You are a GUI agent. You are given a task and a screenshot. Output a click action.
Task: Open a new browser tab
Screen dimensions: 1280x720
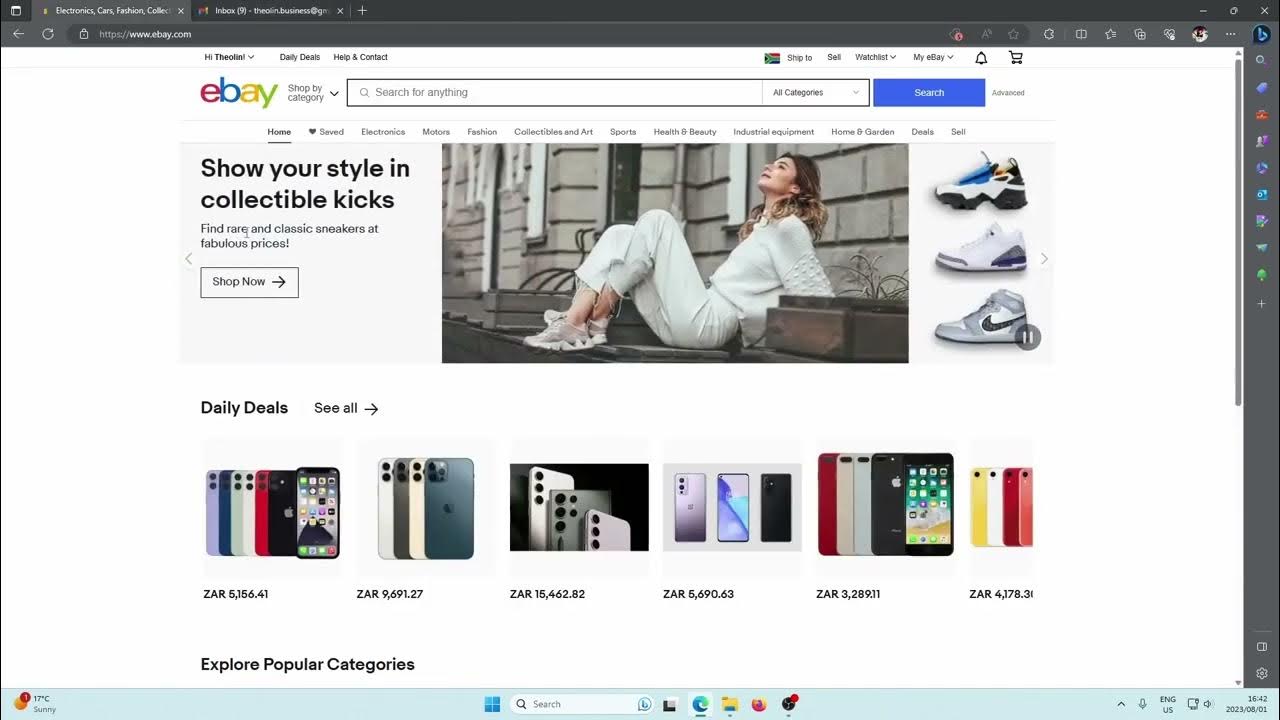pos(362,10)
